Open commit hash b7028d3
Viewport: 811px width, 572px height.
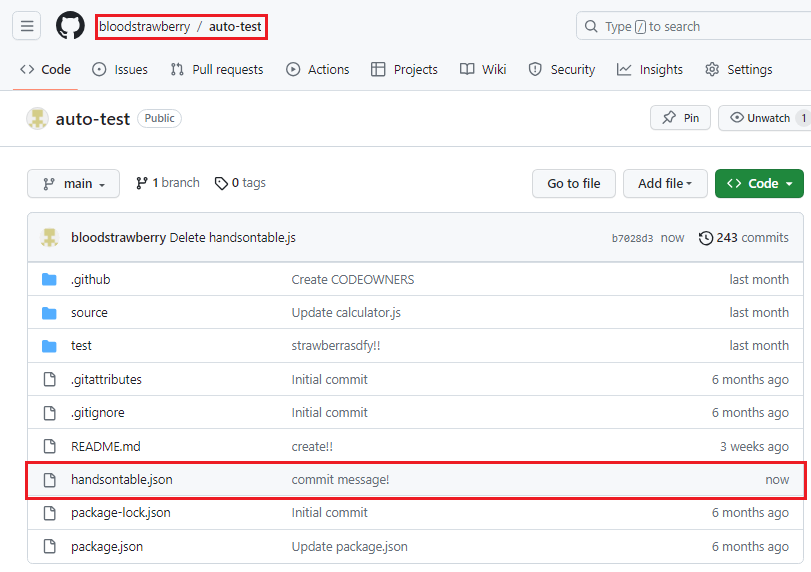(632, 238)
